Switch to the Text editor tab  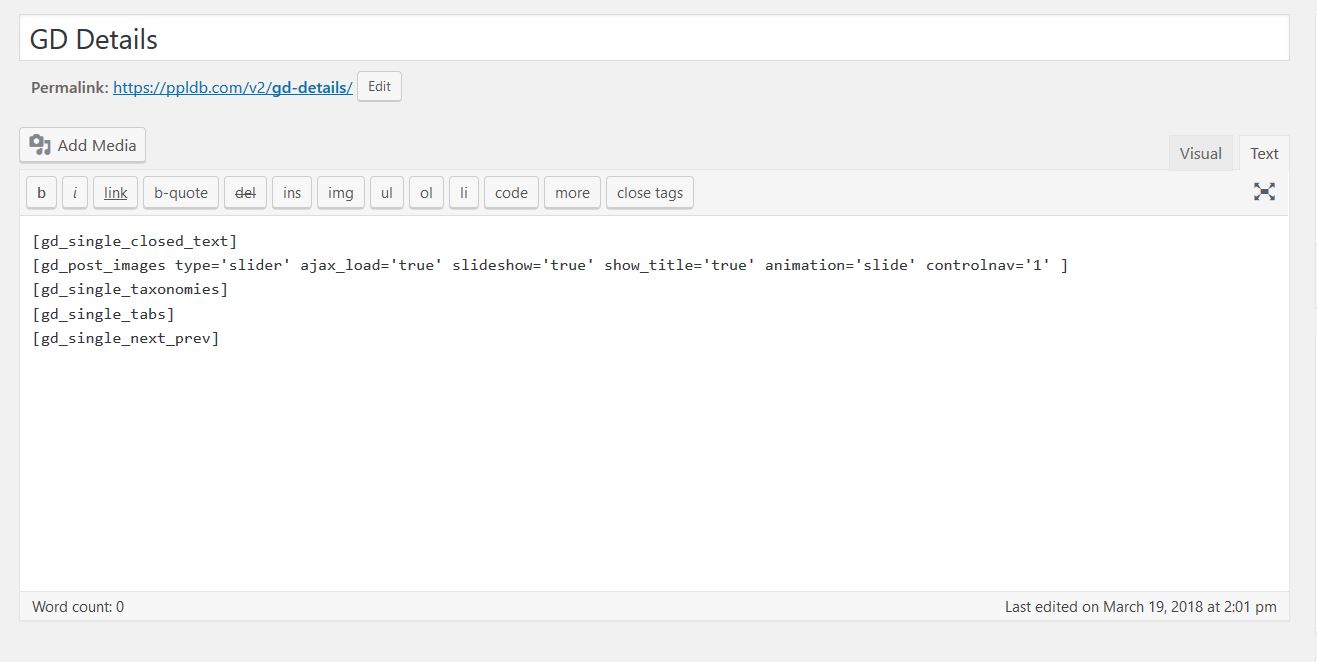click(x=1264, y=153)
